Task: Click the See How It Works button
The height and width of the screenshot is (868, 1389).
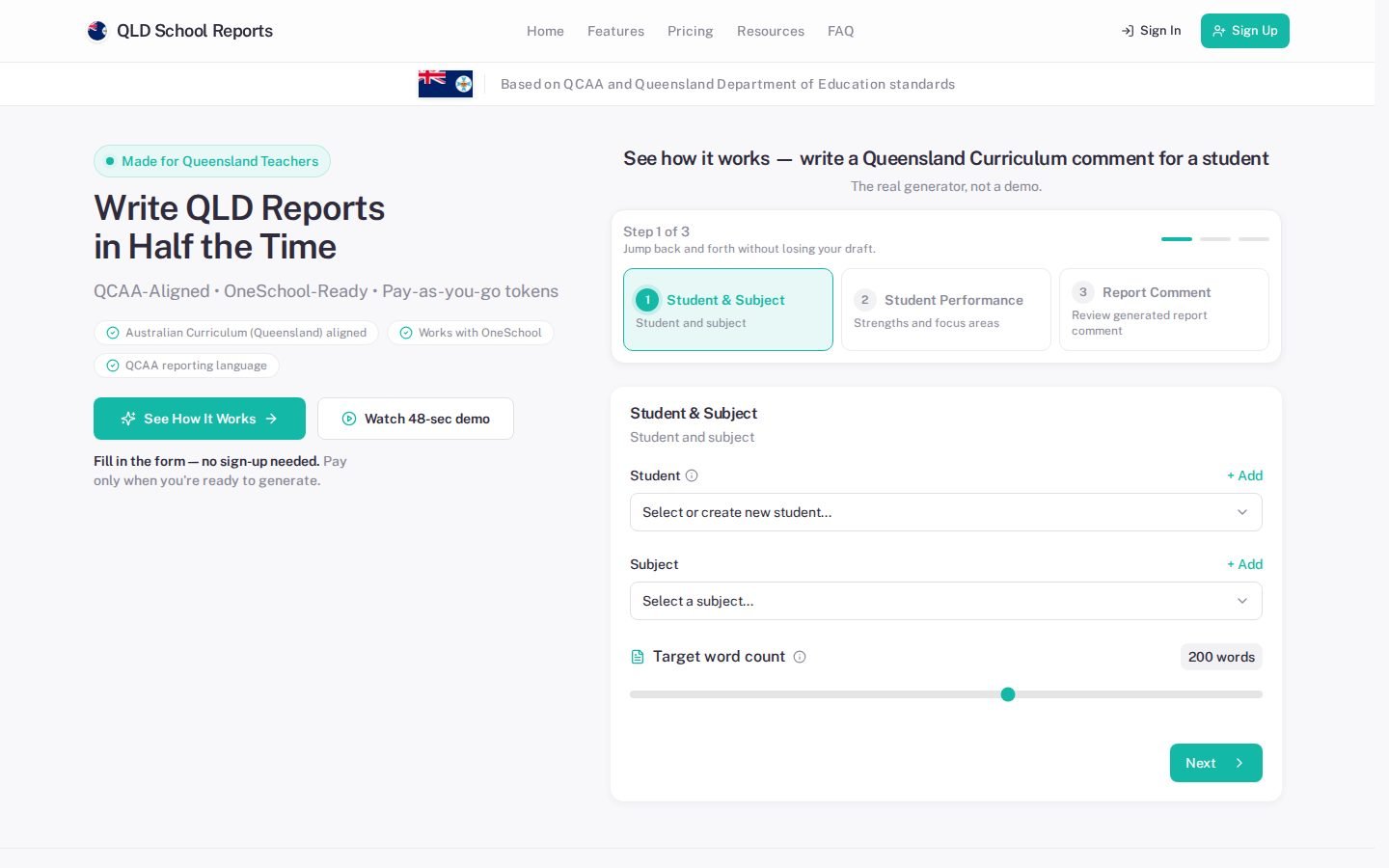Action: (200, 419)
